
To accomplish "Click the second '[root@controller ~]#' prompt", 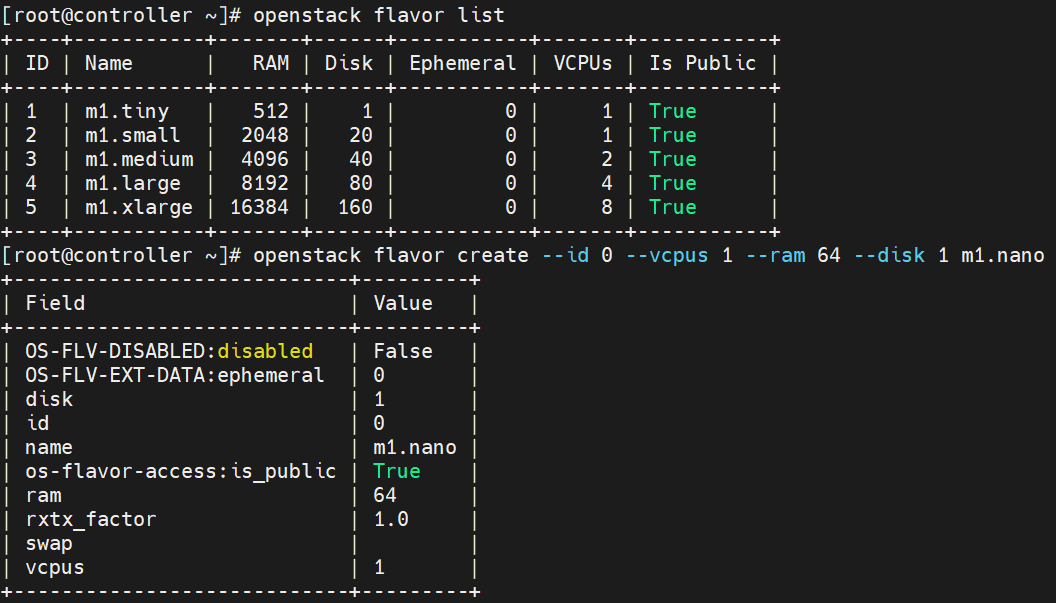I will coord(121,255).
